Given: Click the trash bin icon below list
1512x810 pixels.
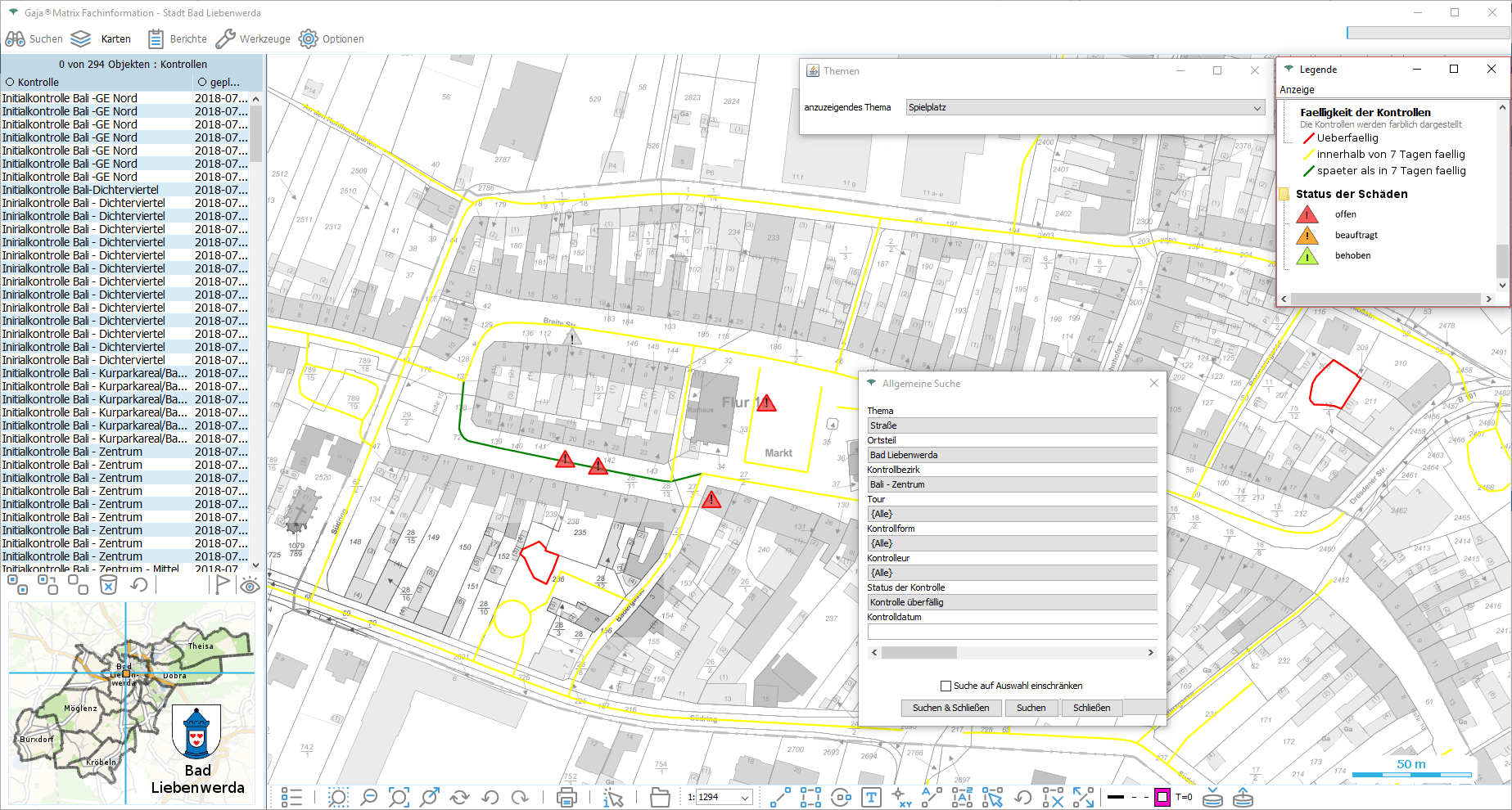Looking at the screenshot, I should 108,584.
